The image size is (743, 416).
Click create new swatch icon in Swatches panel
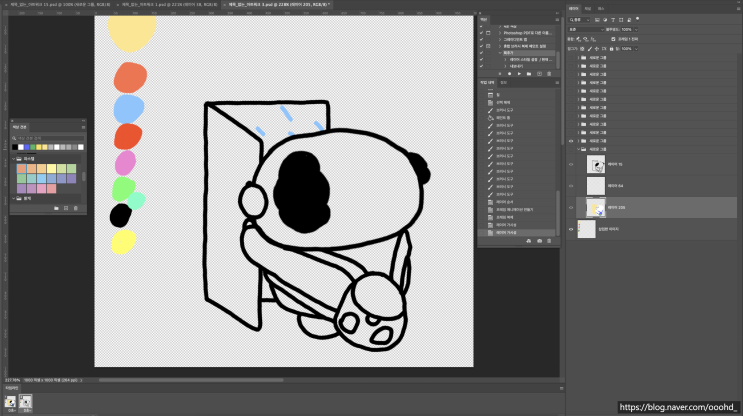tap(66, 208)
